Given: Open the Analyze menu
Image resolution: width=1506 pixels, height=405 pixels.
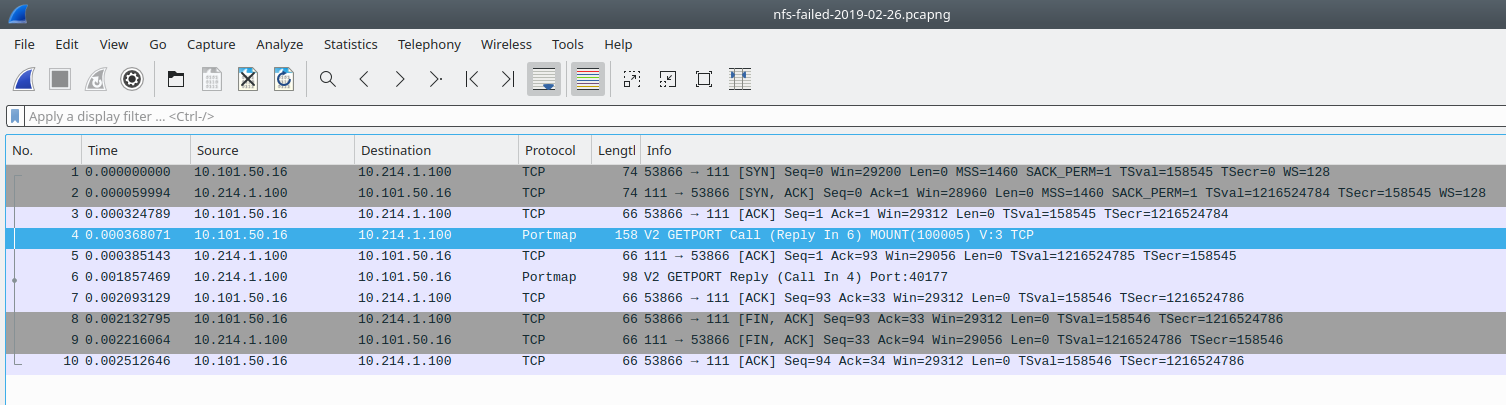Looking at the screenshot, I should tap(280, 44).
